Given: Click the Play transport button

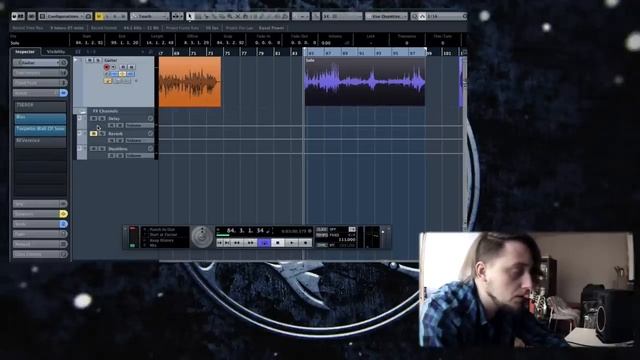Looking at the screenshot, I should pyautogui.click(x=292, y=243).
